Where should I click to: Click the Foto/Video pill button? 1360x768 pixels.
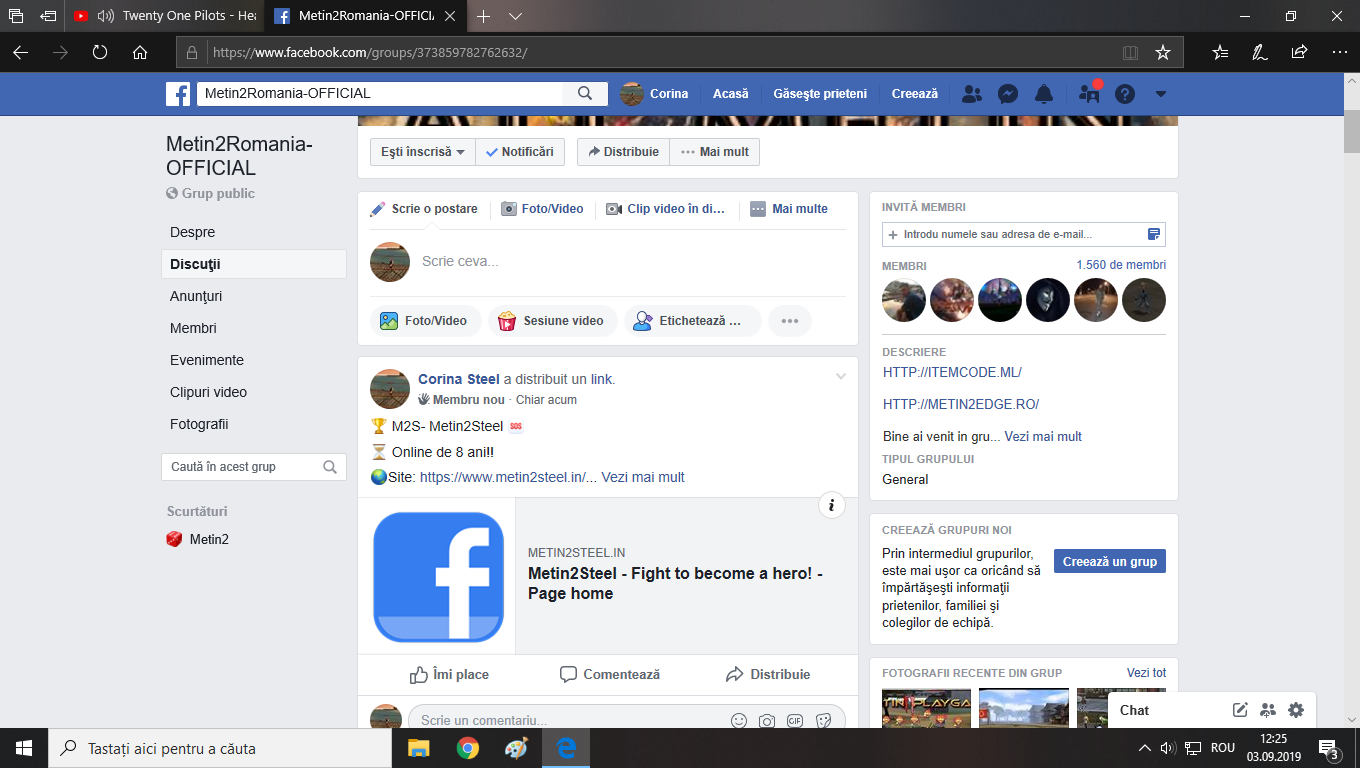point(425,321)
